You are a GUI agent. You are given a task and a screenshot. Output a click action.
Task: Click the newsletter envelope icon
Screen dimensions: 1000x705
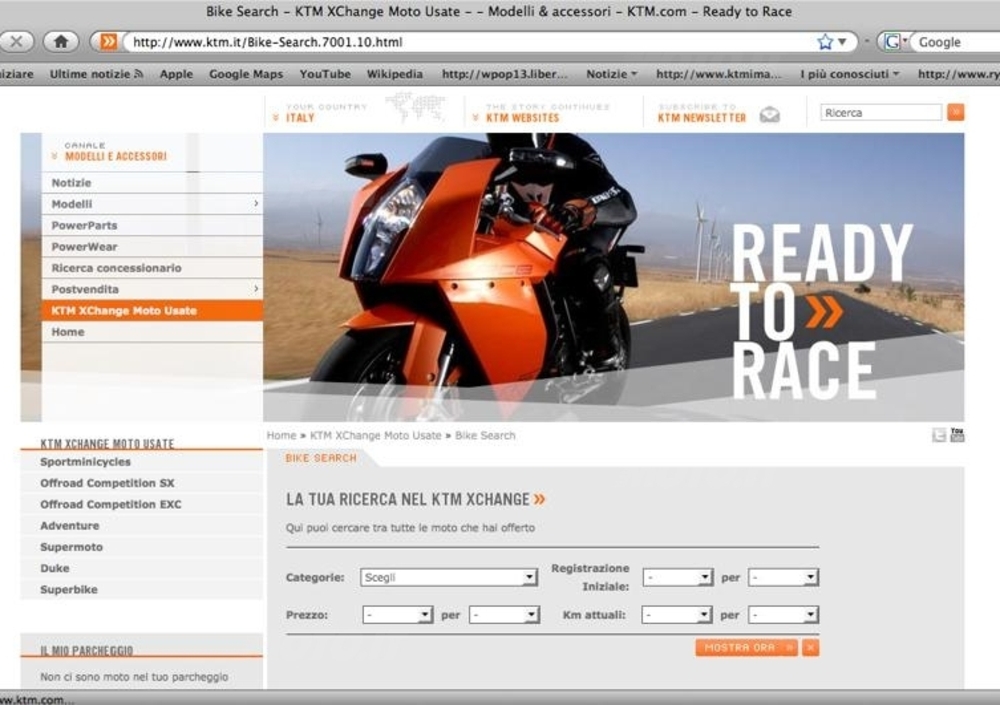(769, 114)
